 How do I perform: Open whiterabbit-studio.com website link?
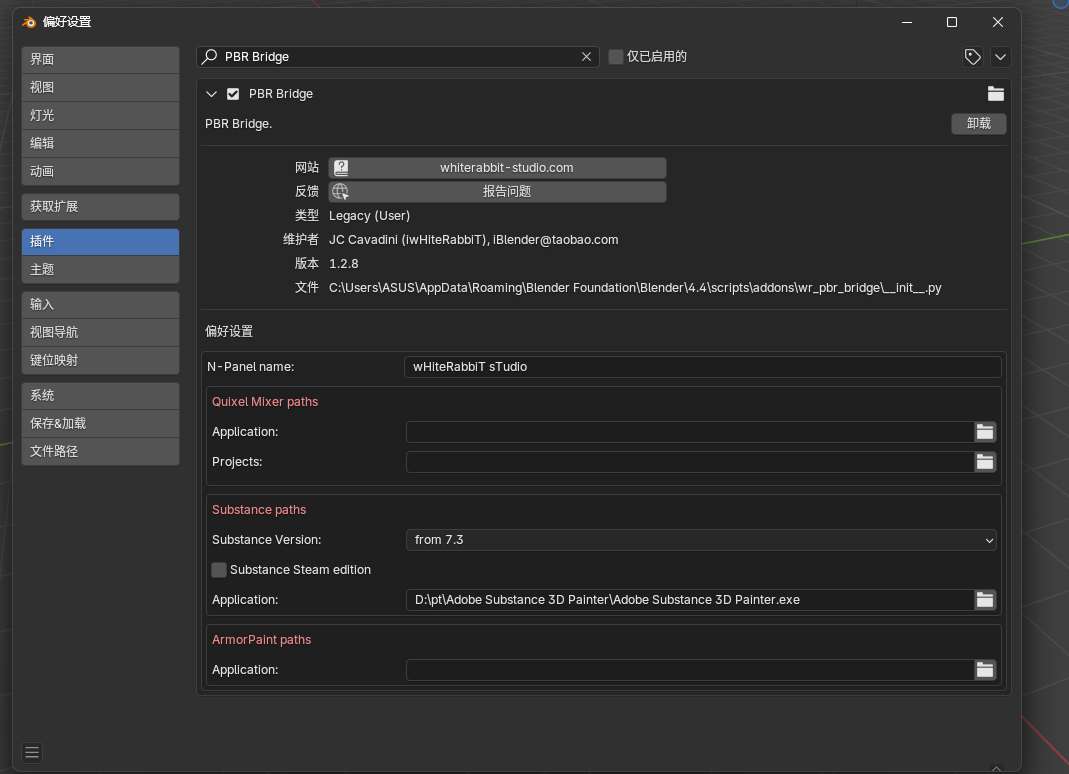(x=497, y=168)
